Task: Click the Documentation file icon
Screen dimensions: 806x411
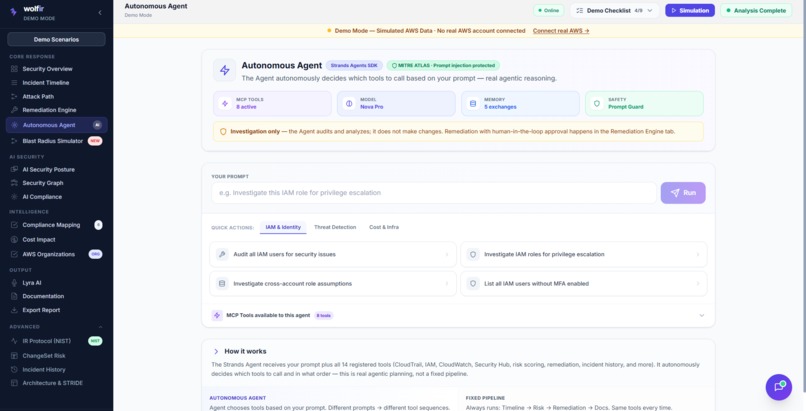Action: pos(14,296)
